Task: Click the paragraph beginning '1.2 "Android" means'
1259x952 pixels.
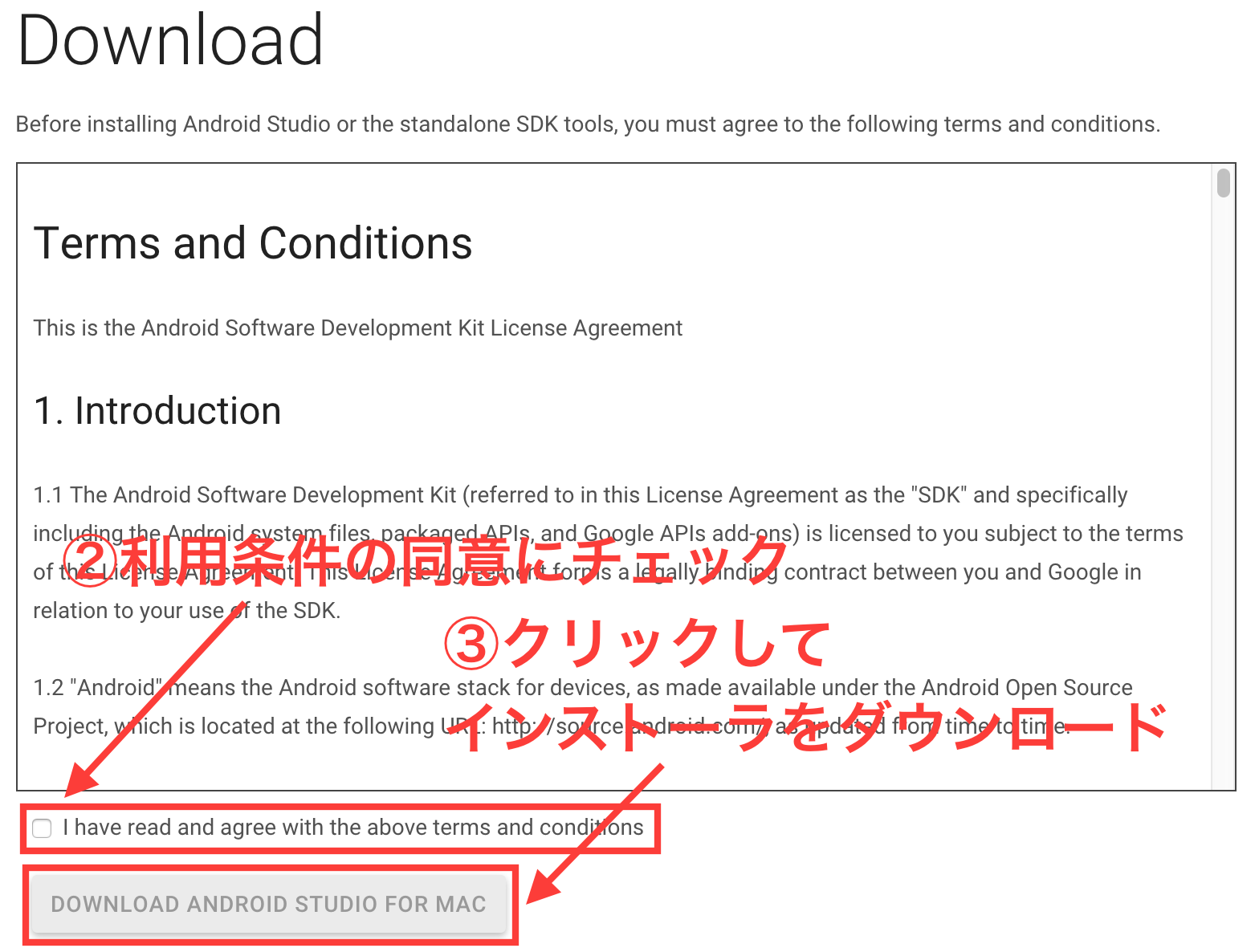Action: pyautogui.click(x=583, y=707)
